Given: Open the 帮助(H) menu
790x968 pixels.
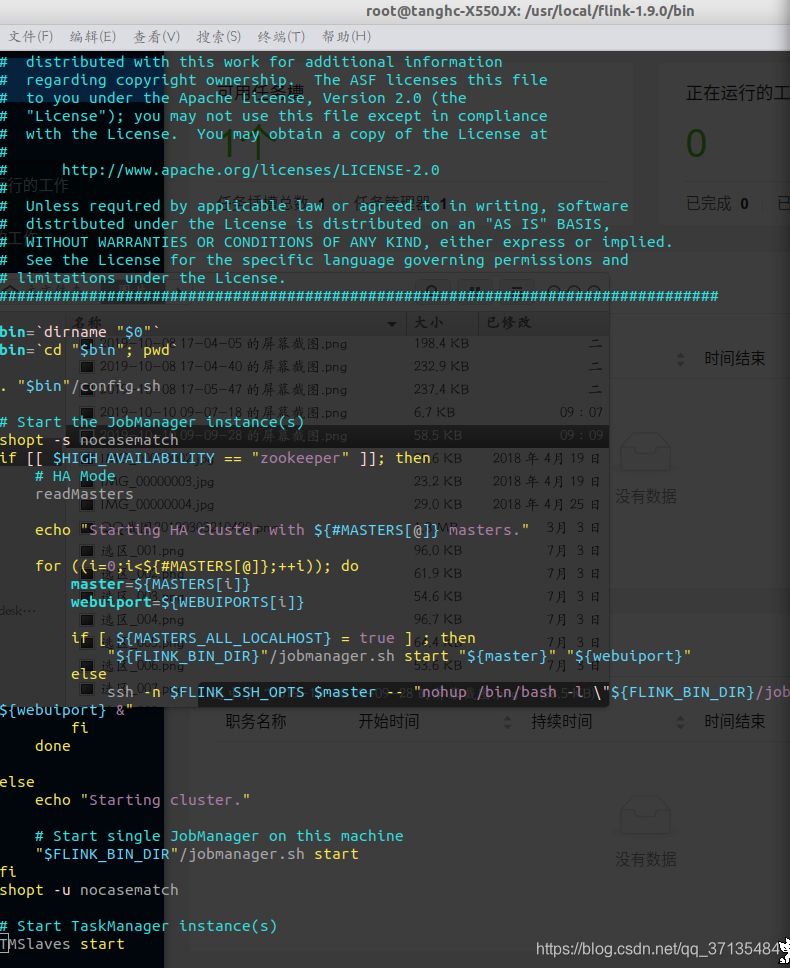Looking at the screenshot, I should coord(346,36).
